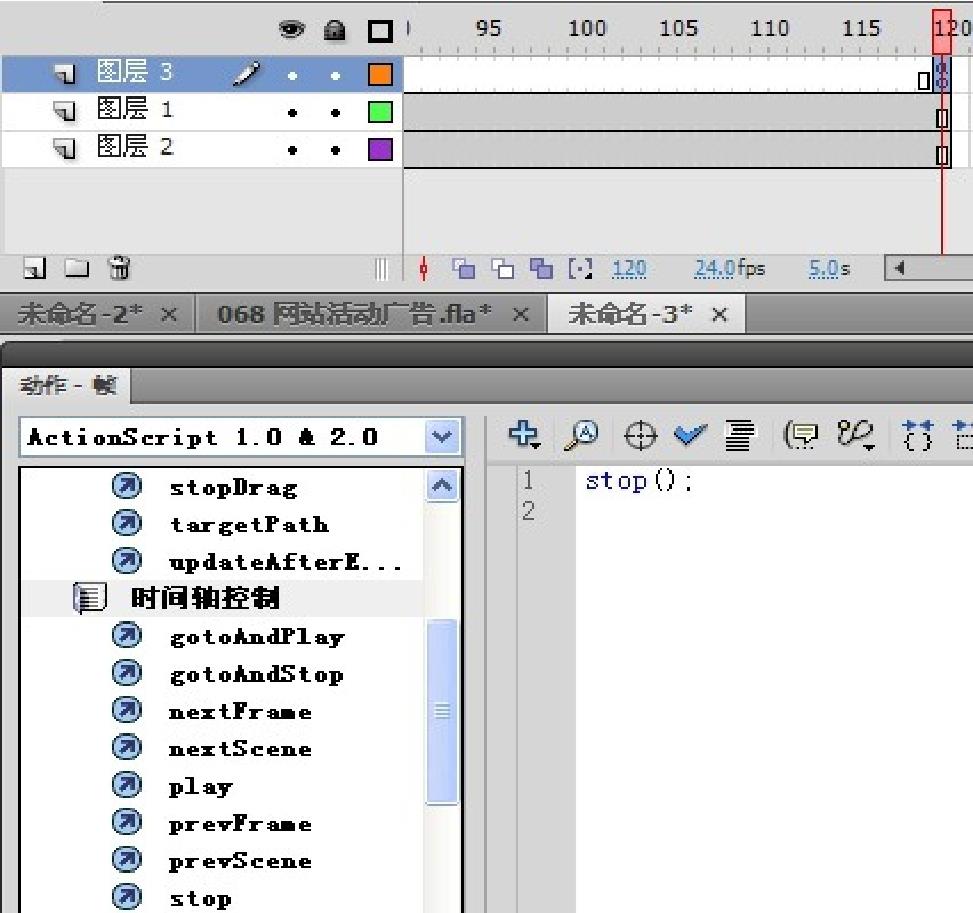The image size is (973, 913).
Task: Switch to 未命名-2 document tab
Action: click(79, 315)
